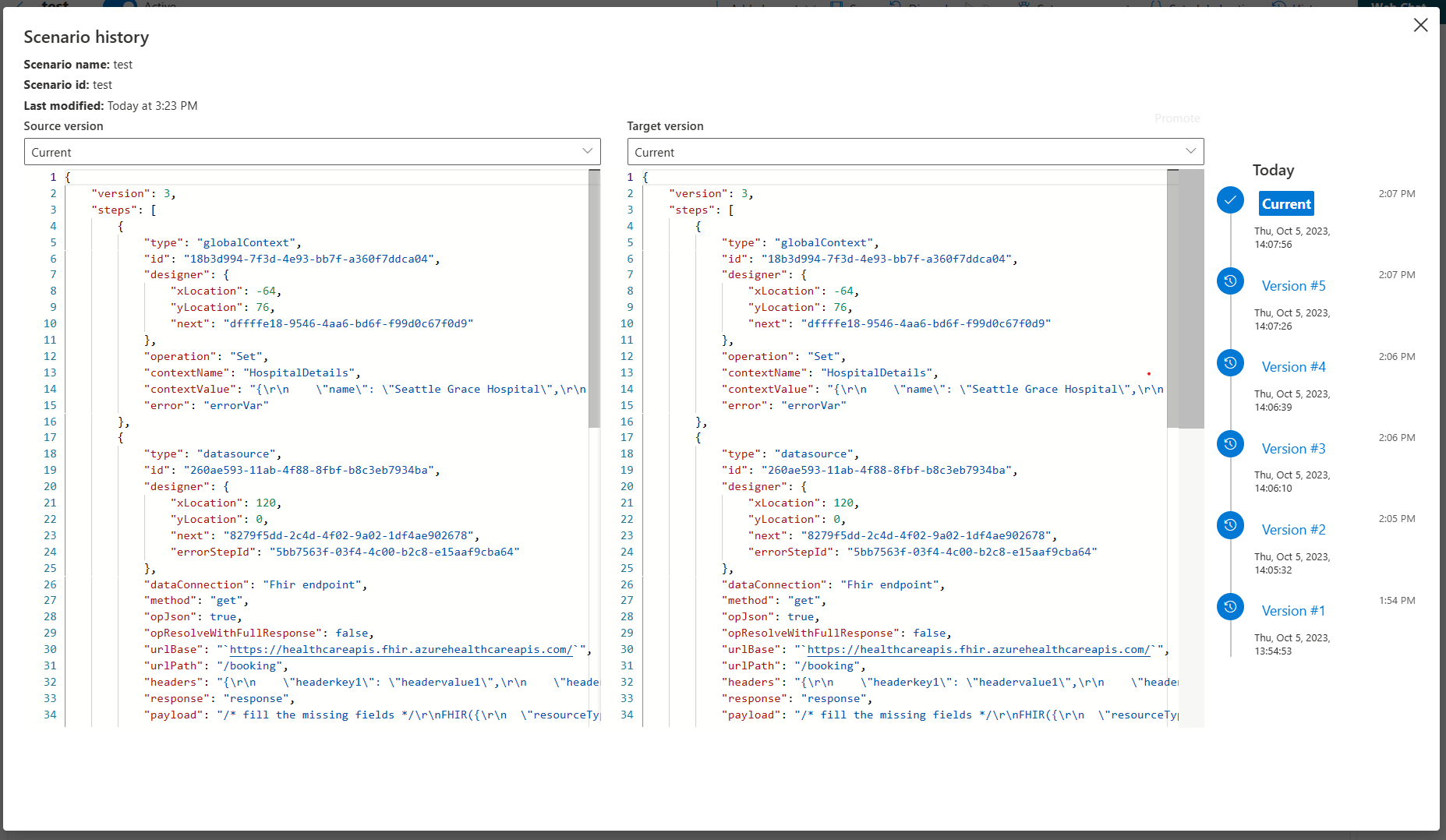Click the disabled Promote button
The height and width of the screenshot is (840, 1446).
point(1177,118)
